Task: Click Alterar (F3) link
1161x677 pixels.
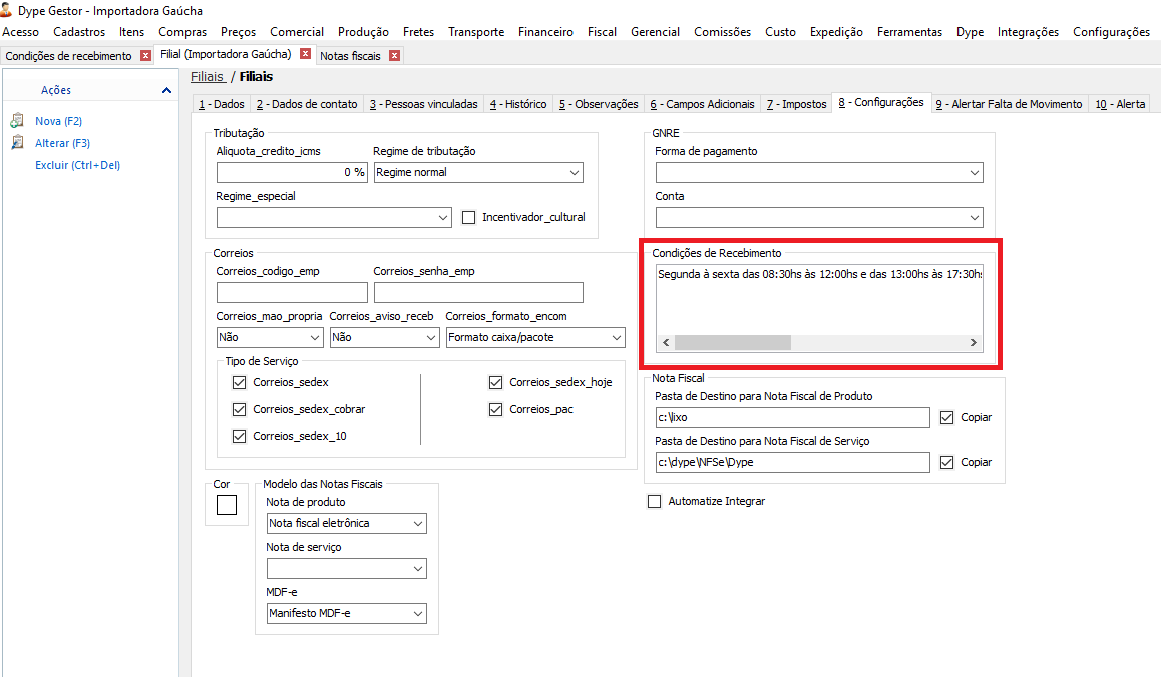Action: pyautogui.click(x=62, y=143)
